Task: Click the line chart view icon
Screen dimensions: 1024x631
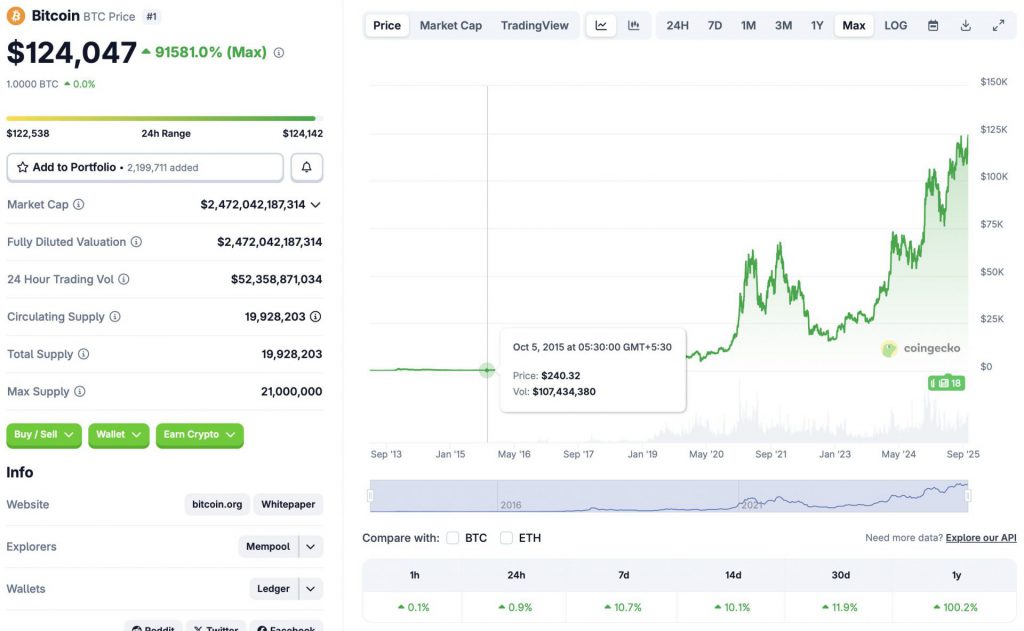Action: (601, 25)
